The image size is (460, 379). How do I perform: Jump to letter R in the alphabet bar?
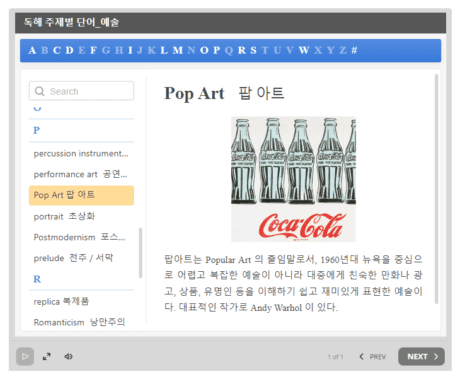tap(242, 50)
